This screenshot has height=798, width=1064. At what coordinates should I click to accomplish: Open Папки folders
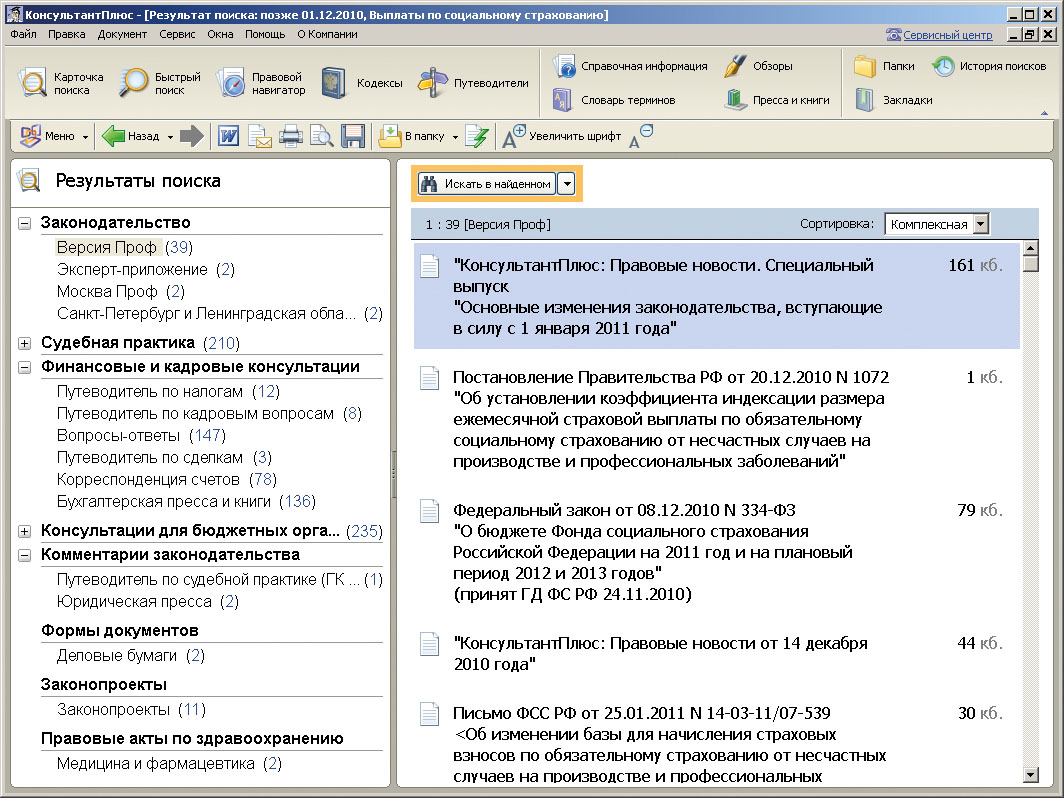(x=884, y=66)
